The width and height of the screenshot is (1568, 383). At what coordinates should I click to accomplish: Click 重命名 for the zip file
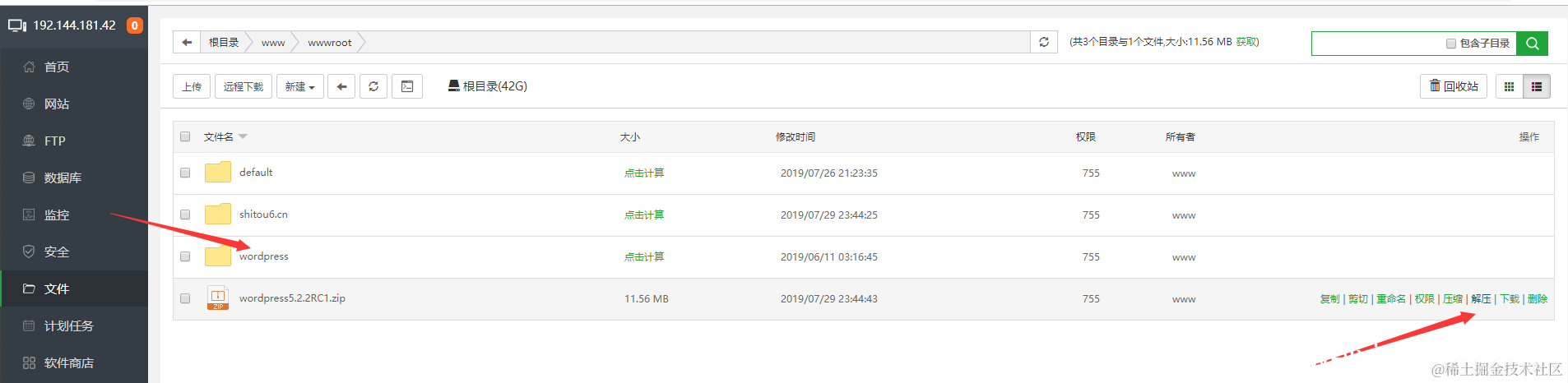(x=1391, y=299)
